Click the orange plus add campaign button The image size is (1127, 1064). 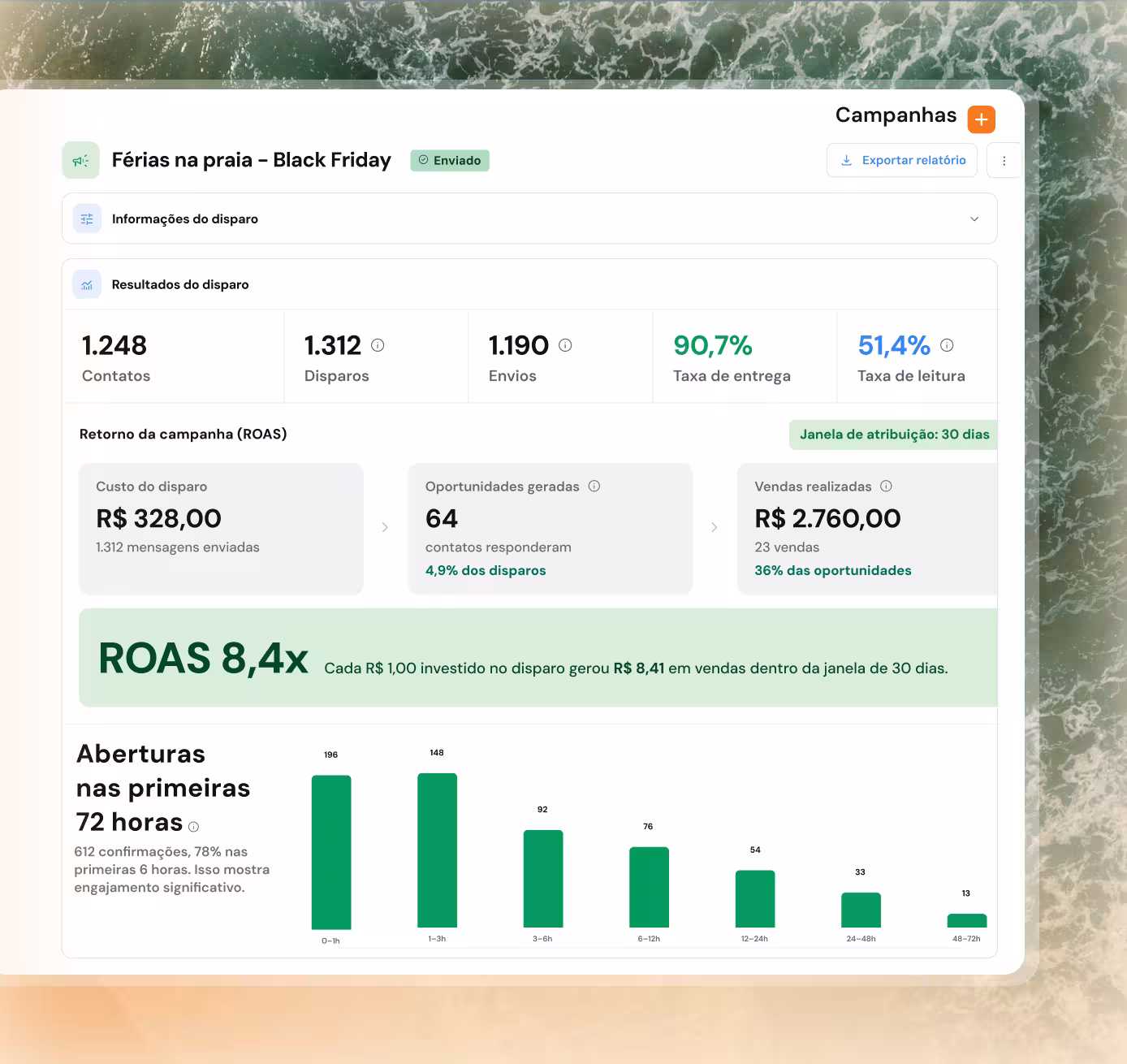click(x=982, y=119)
